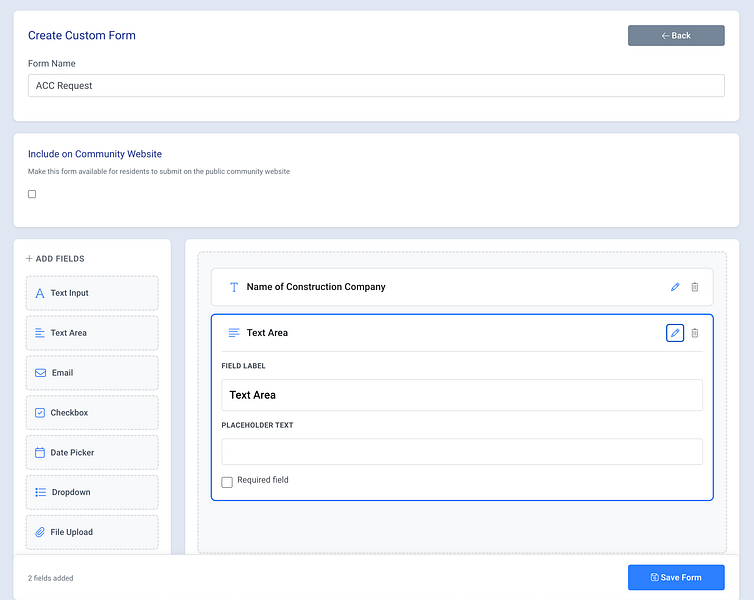Screen dimensions: 754x600
Task: Enable Include on Community Website checkbox
Action: click(32, 194)
